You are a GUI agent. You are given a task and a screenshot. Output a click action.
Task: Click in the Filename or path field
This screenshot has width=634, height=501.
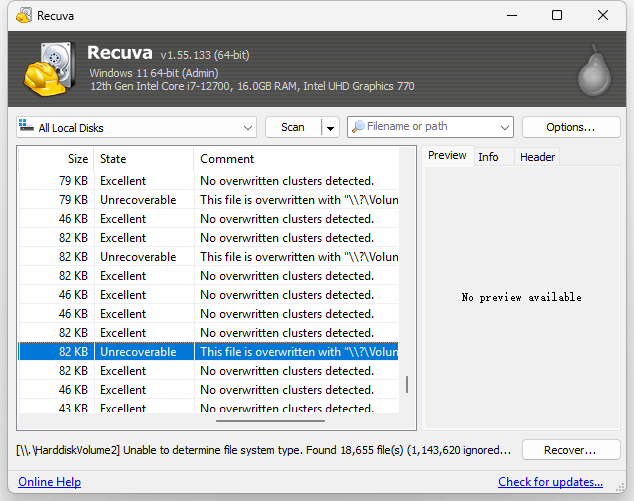point(431,127)
